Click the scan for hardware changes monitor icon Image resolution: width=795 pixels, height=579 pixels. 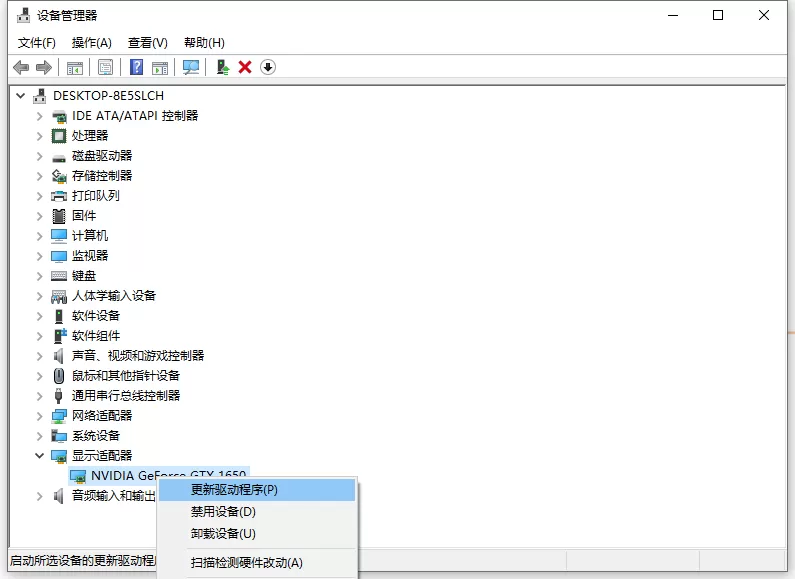coord(191,67)
